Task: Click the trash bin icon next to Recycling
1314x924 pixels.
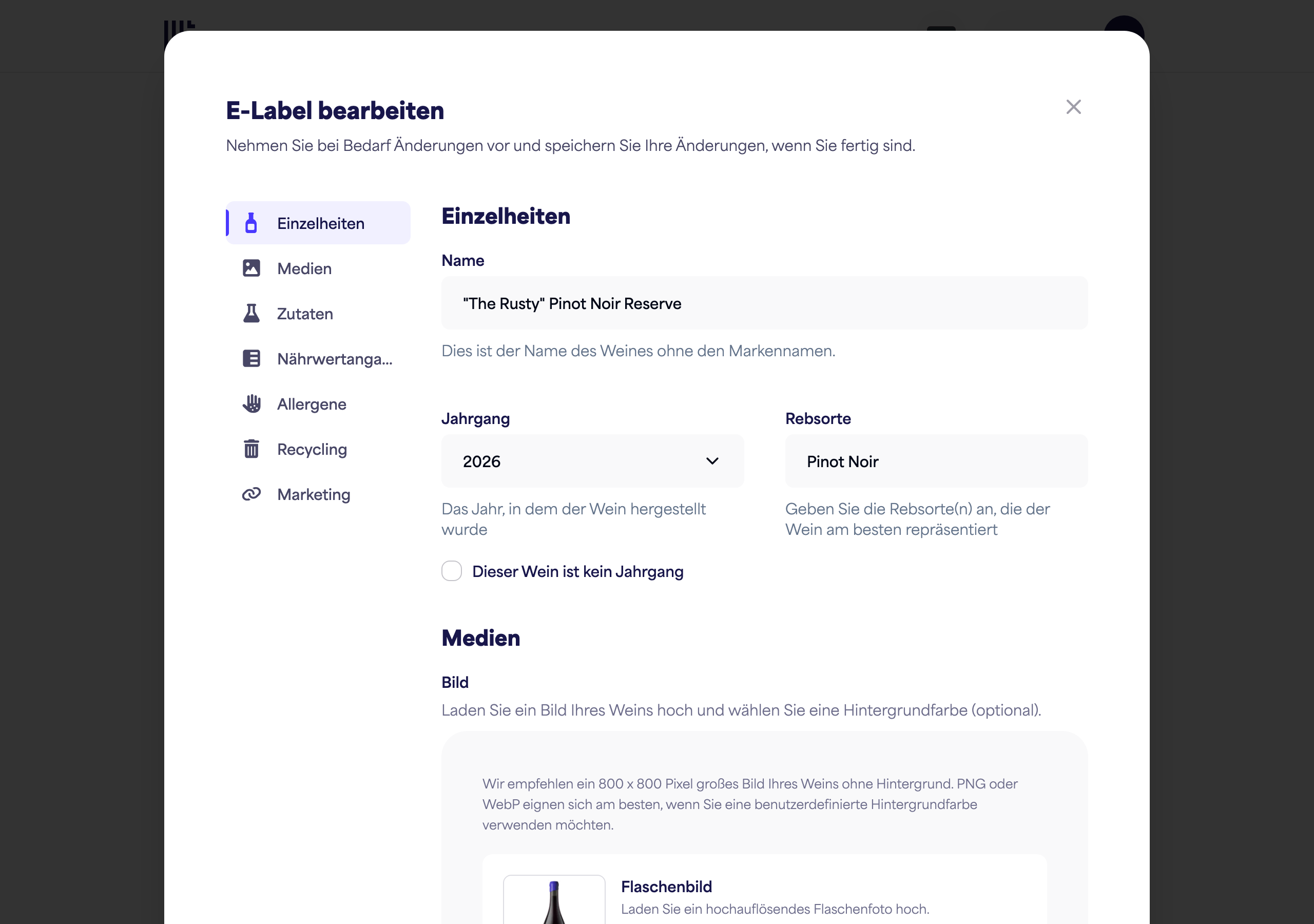Action: [x=251, y=449]
